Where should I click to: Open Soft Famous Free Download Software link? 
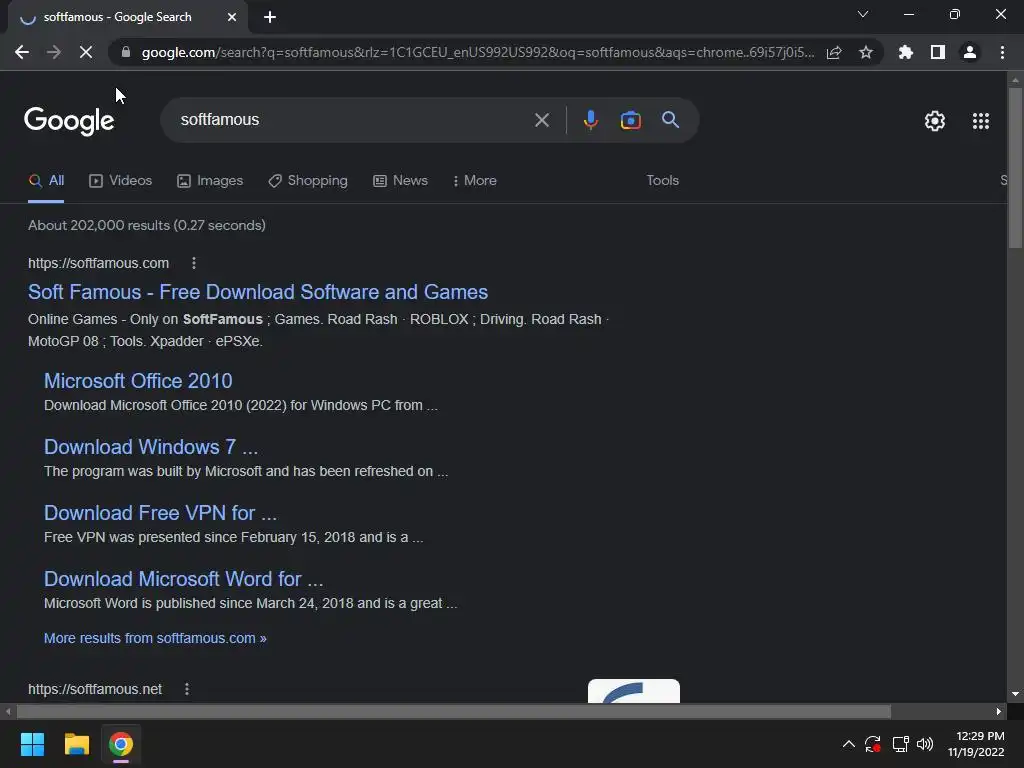[258, 292]
